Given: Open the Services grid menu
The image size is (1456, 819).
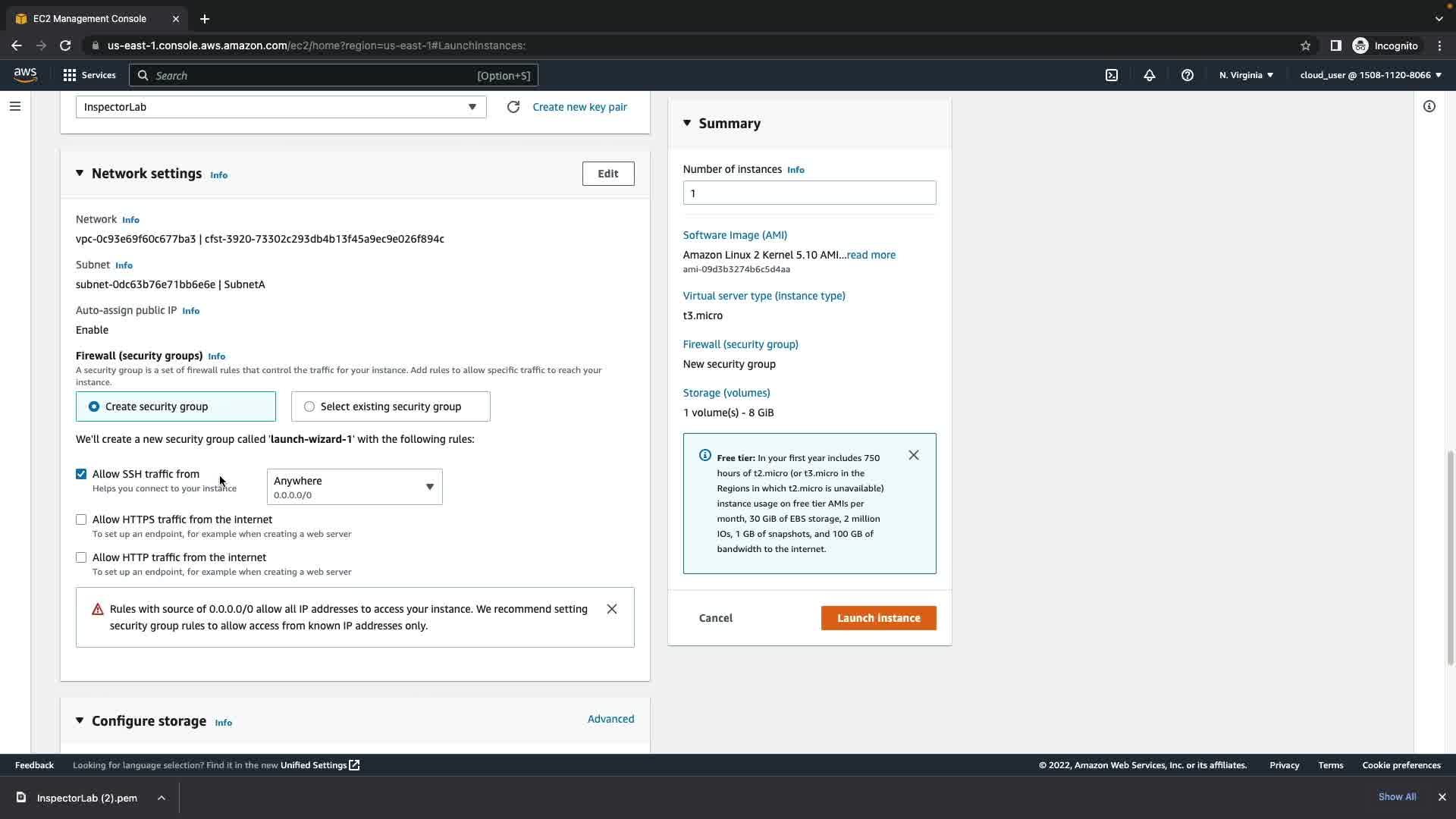Looking at the screenshot, I should click(89, 75).
